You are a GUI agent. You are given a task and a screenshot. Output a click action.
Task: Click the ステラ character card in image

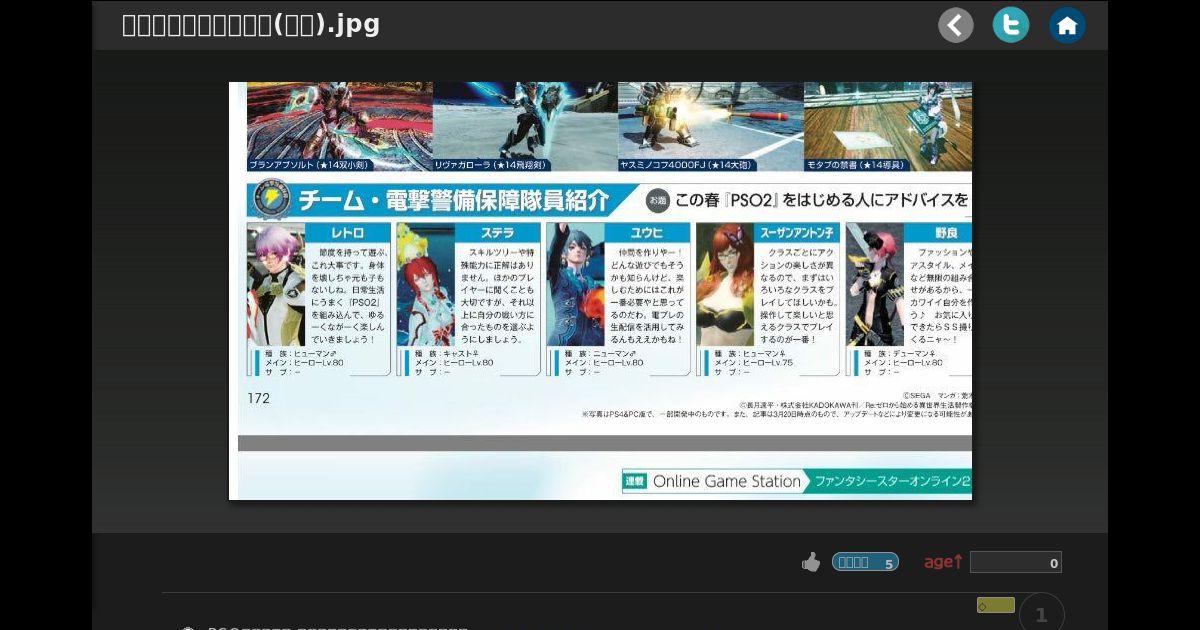pyautogui.click(x=469, y=299)
